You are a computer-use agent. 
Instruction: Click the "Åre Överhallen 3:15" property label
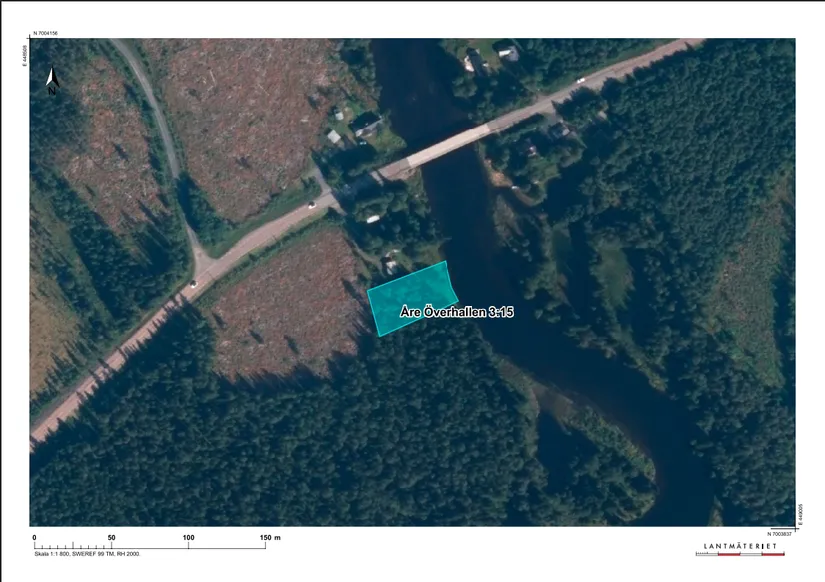(x=456, y=312)
